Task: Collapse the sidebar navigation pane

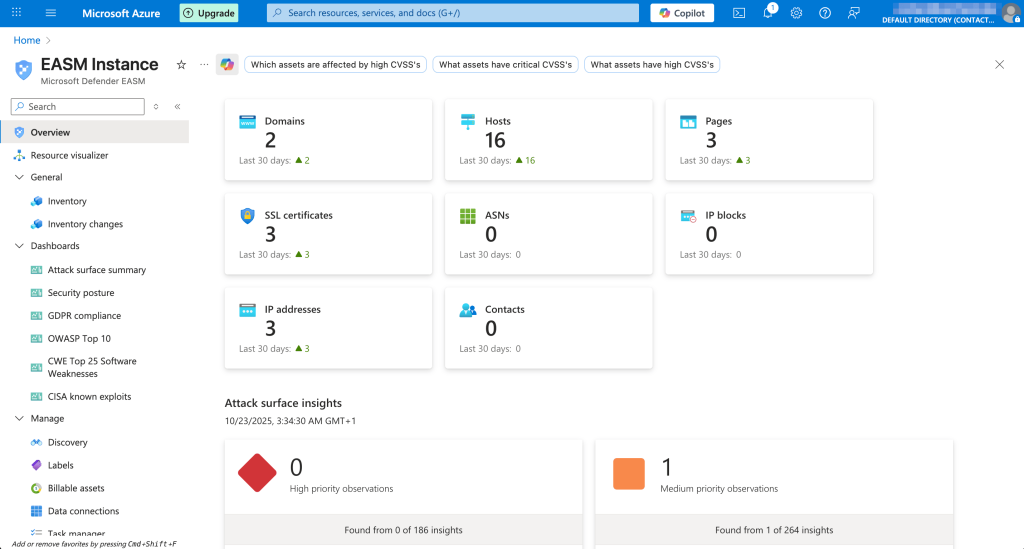Action: click(x=177, y=106)
